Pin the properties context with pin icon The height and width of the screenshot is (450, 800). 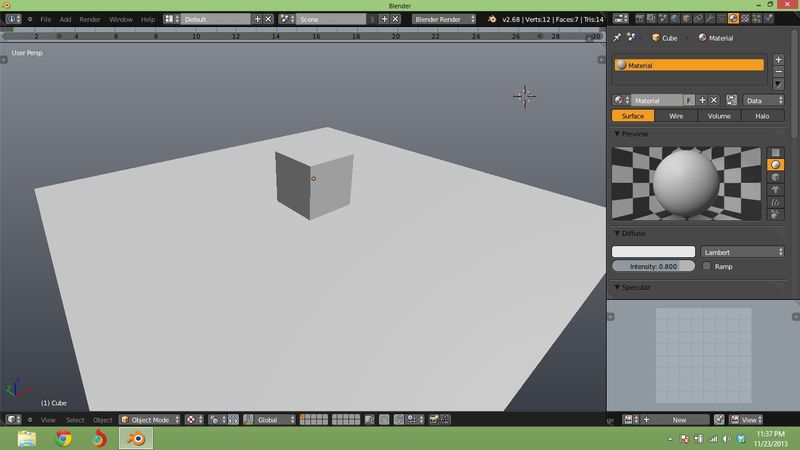click(618, 38)
